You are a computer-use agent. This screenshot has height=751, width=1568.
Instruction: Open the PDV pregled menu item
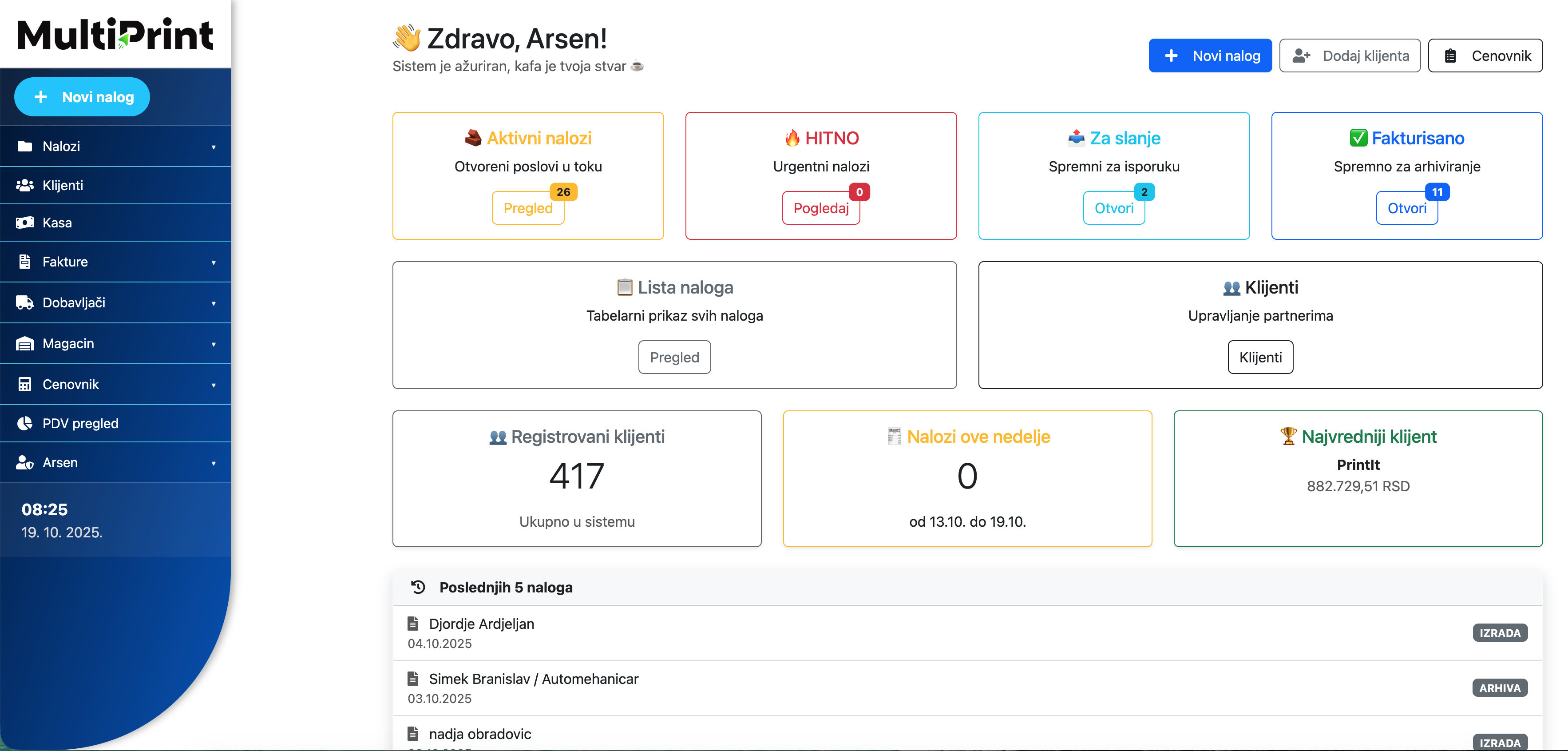tap(80, 423)
